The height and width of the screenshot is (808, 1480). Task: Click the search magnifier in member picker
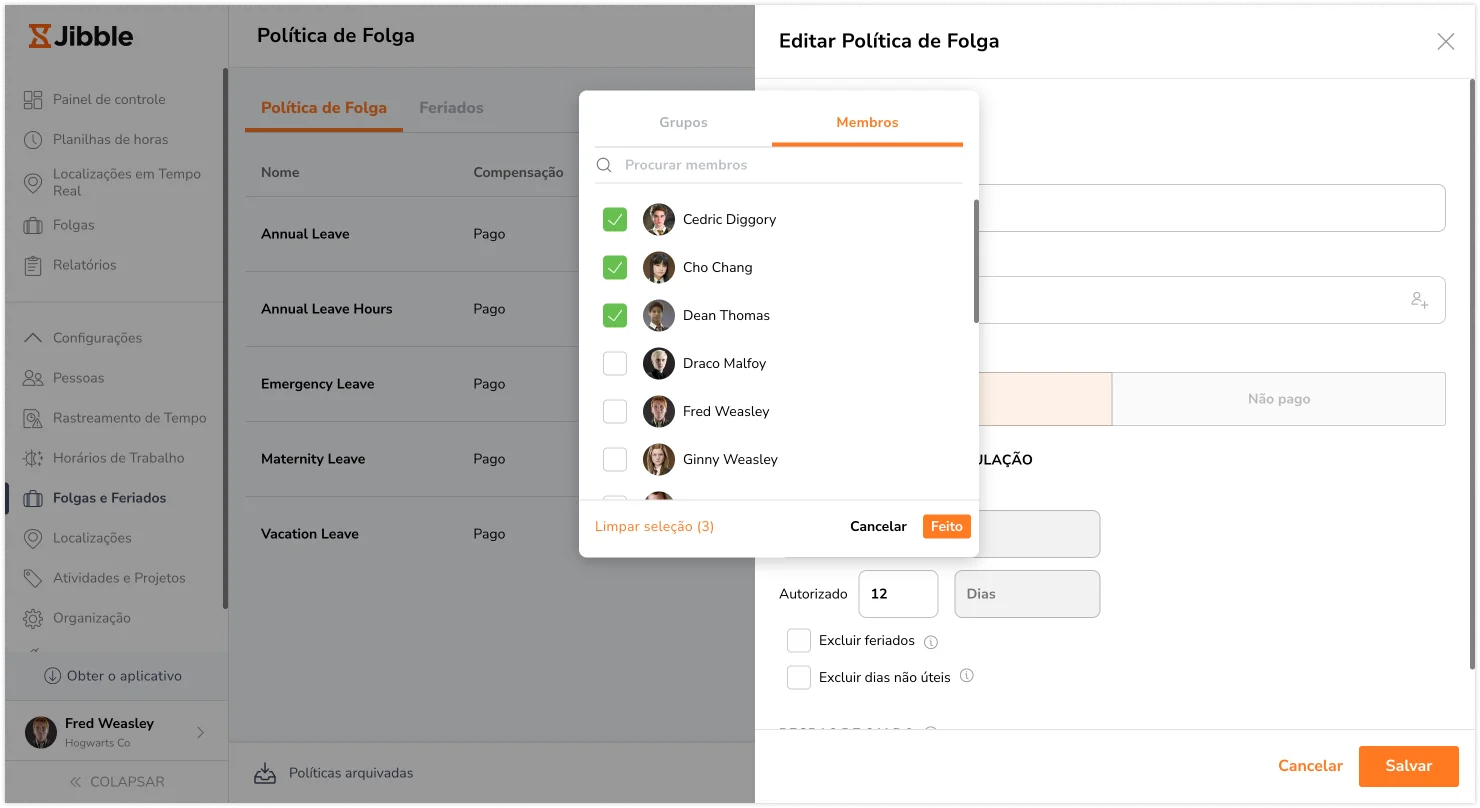pos(604,165)
